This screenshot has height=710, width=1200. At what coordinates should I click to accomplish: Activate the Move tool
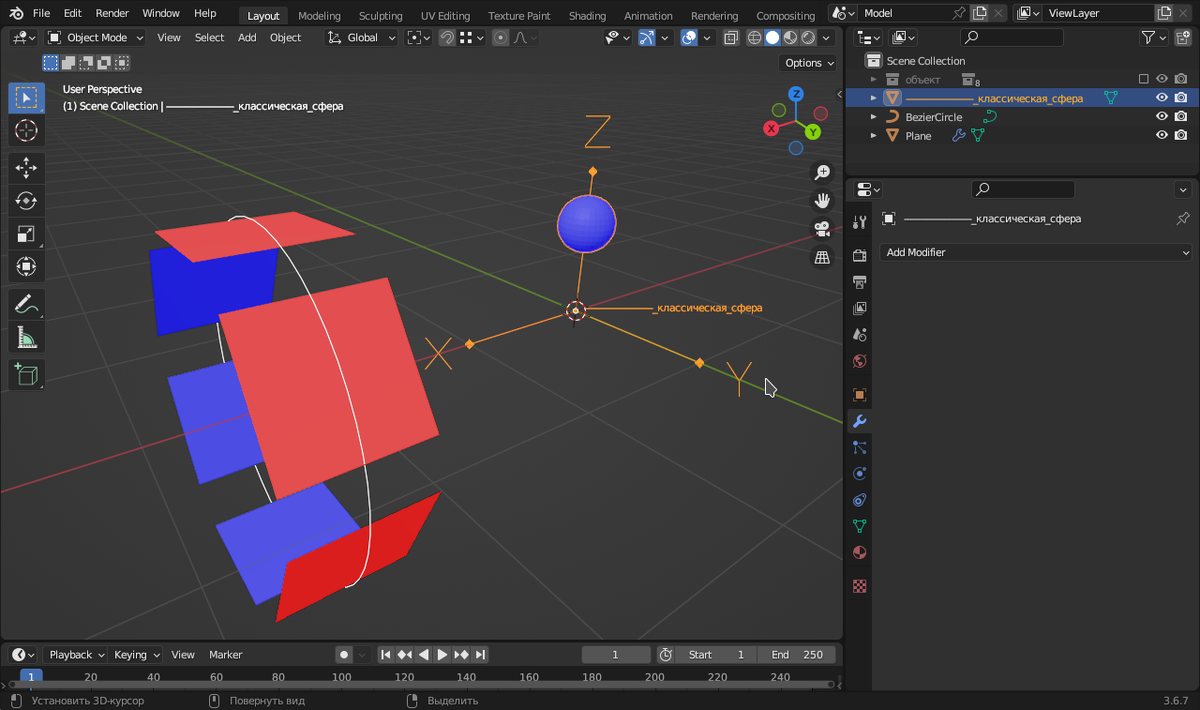[27, 168]
